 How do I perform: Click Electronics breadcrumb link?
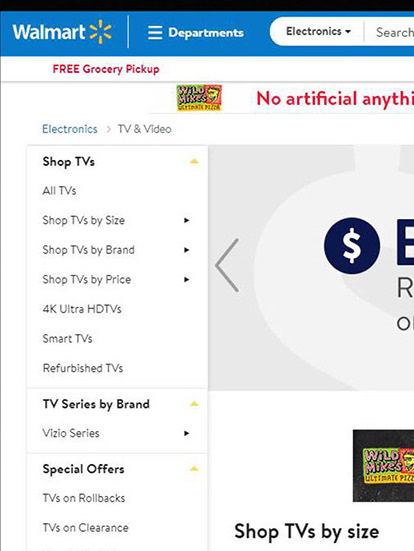[x=70, y=129]
